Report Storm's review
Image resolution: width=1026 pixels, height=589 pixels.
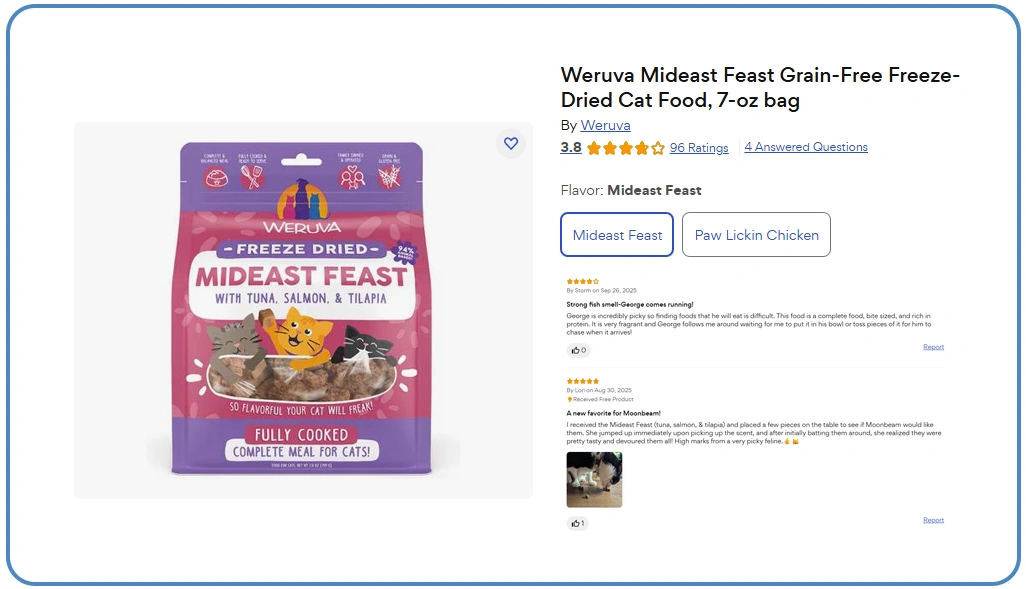(933, 347)
